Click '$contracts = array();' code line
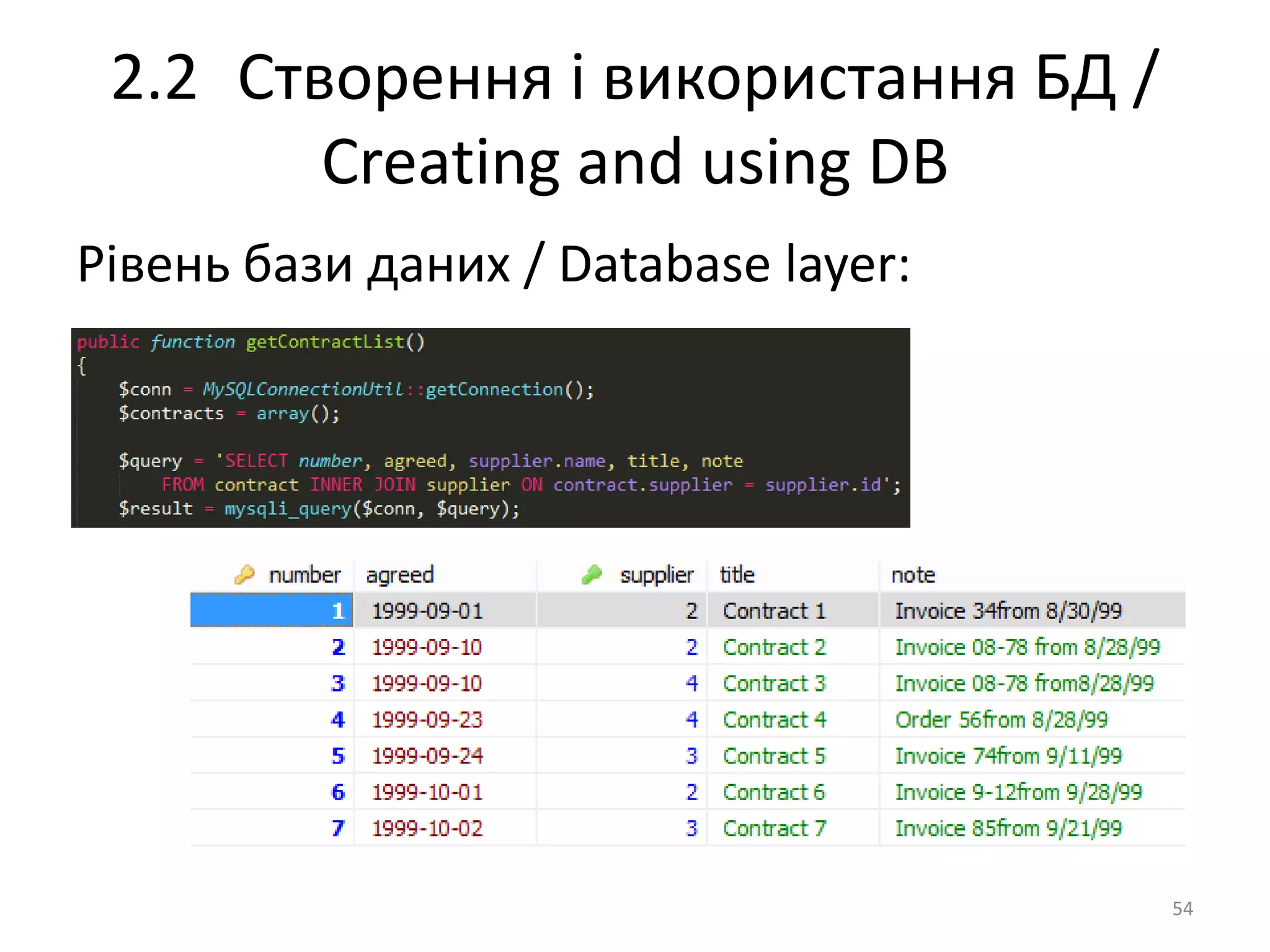 pos(229,413)
